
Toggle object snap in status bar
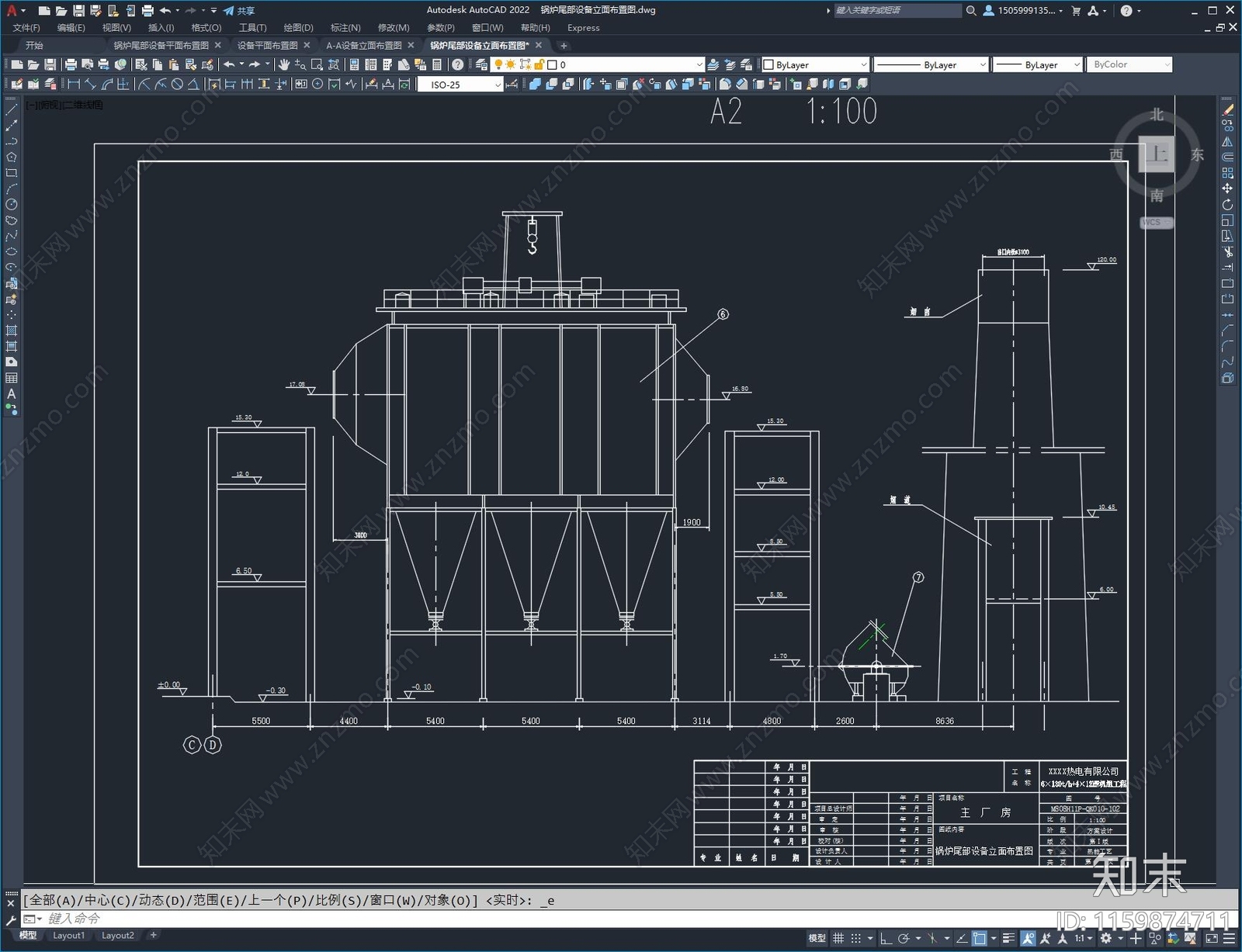click(980, 938)
